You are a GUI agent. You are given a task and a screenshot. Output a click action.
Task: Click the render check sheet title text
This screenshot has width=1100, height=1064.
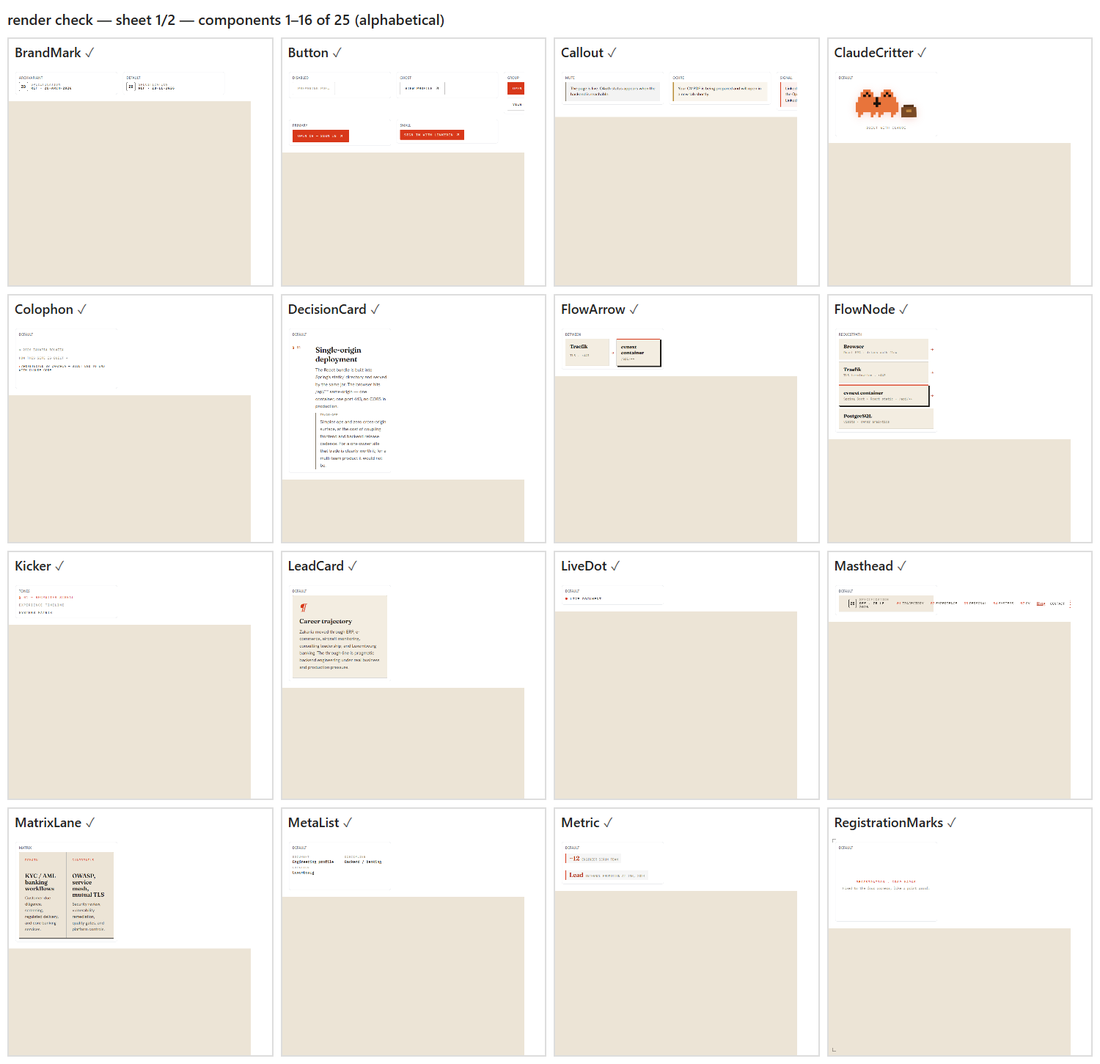click(x=226, y=20)
